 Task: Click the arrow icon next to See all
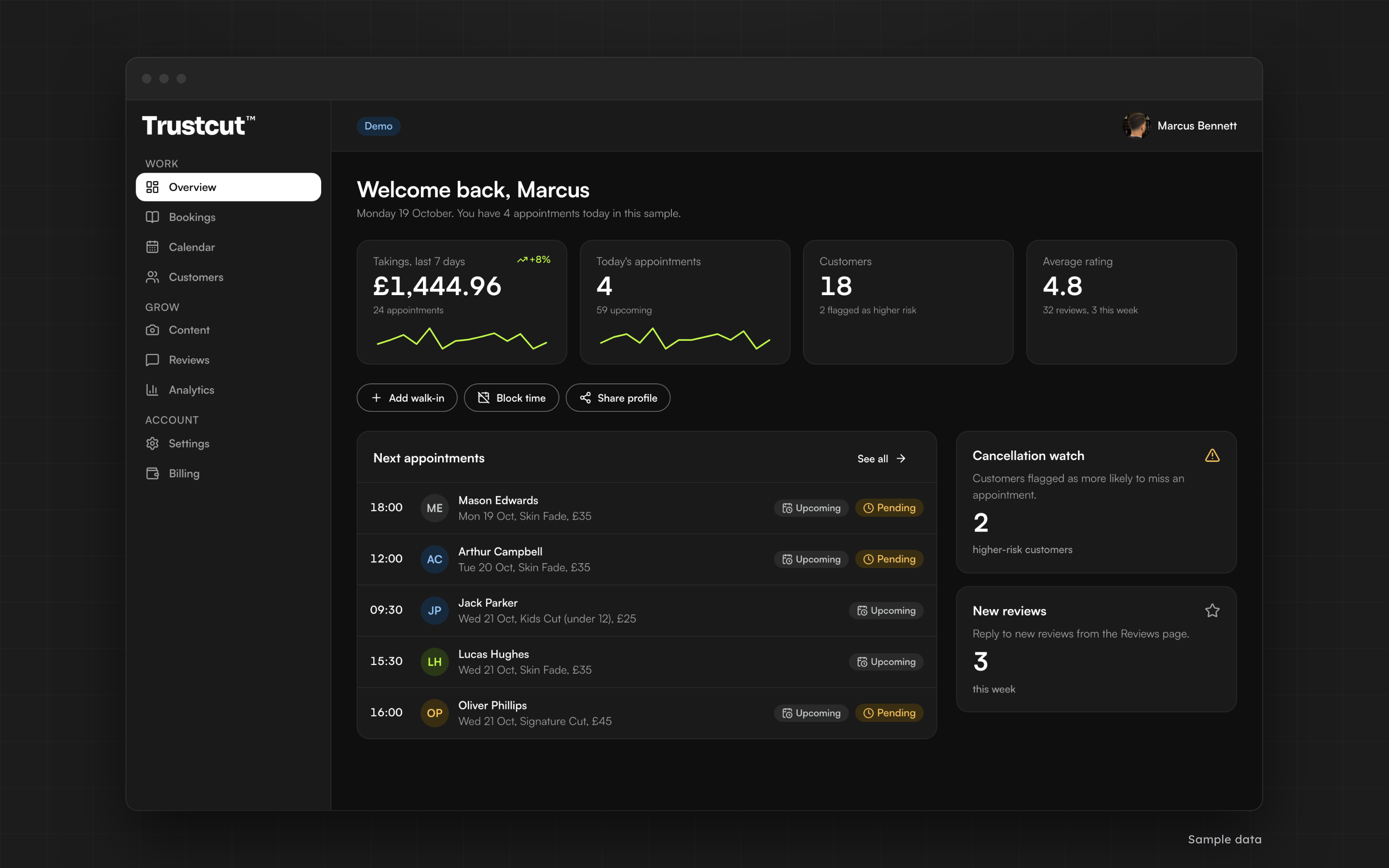coord(901,459)
